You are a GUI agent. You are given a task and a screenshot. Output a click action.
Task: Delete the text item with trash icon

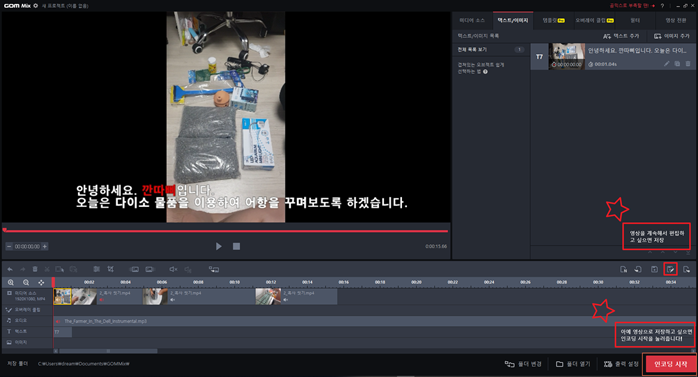(x=688, y=64)
